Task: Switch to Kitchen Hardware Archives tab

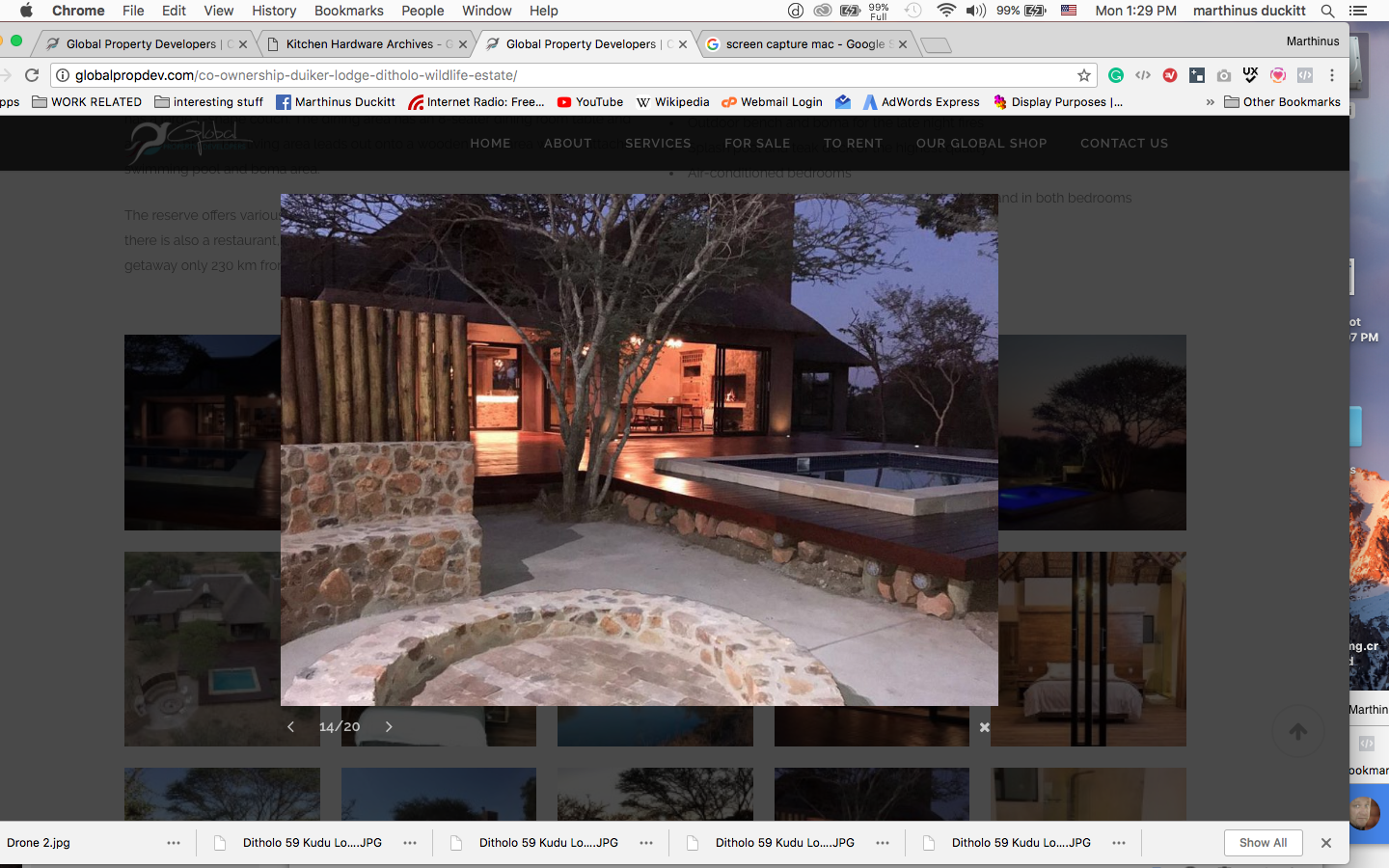Action: coord(367,44)
